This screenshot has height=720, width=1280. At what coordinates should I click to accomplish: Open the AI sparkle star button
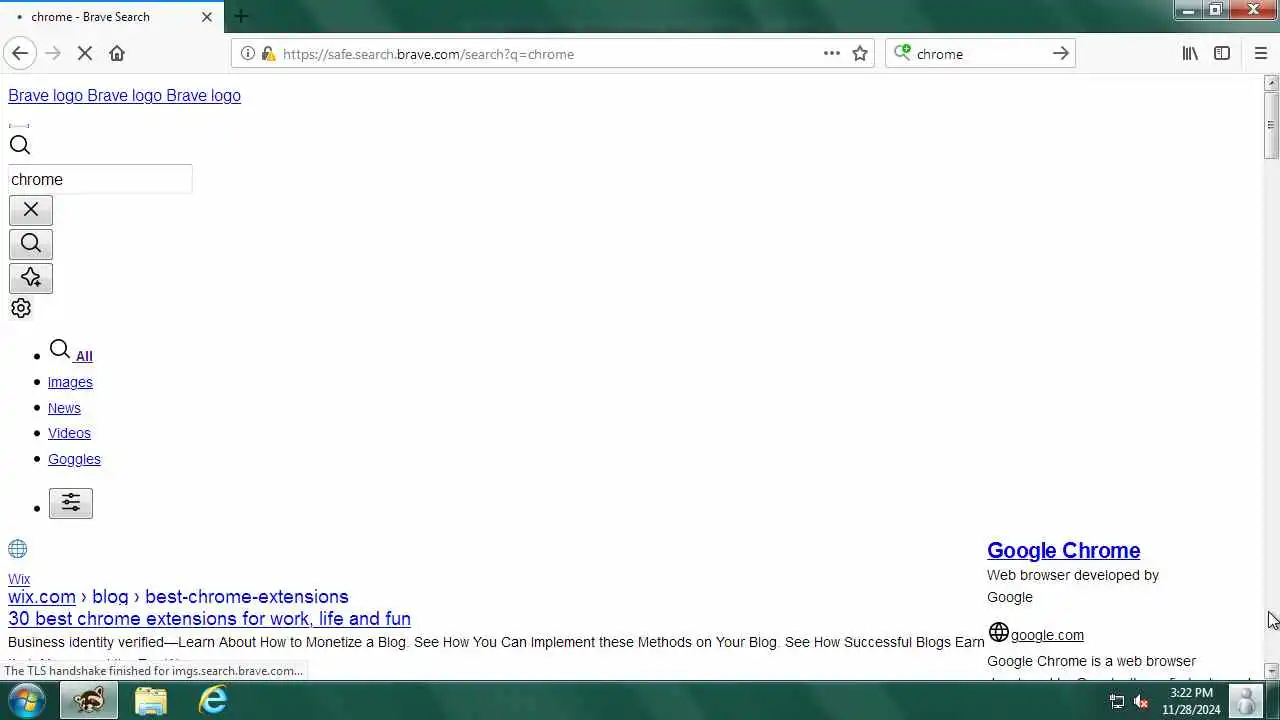point(31,278)
